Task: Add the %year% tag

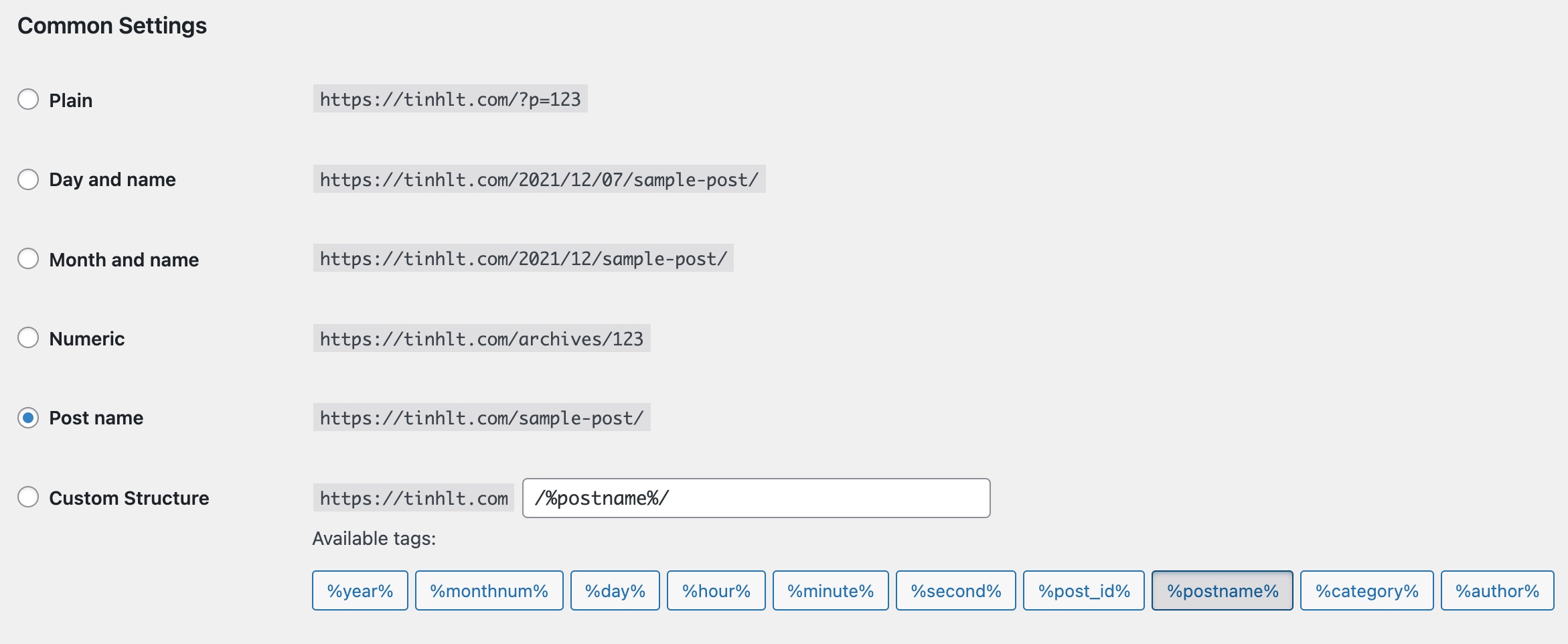Action: coord(360,590)
